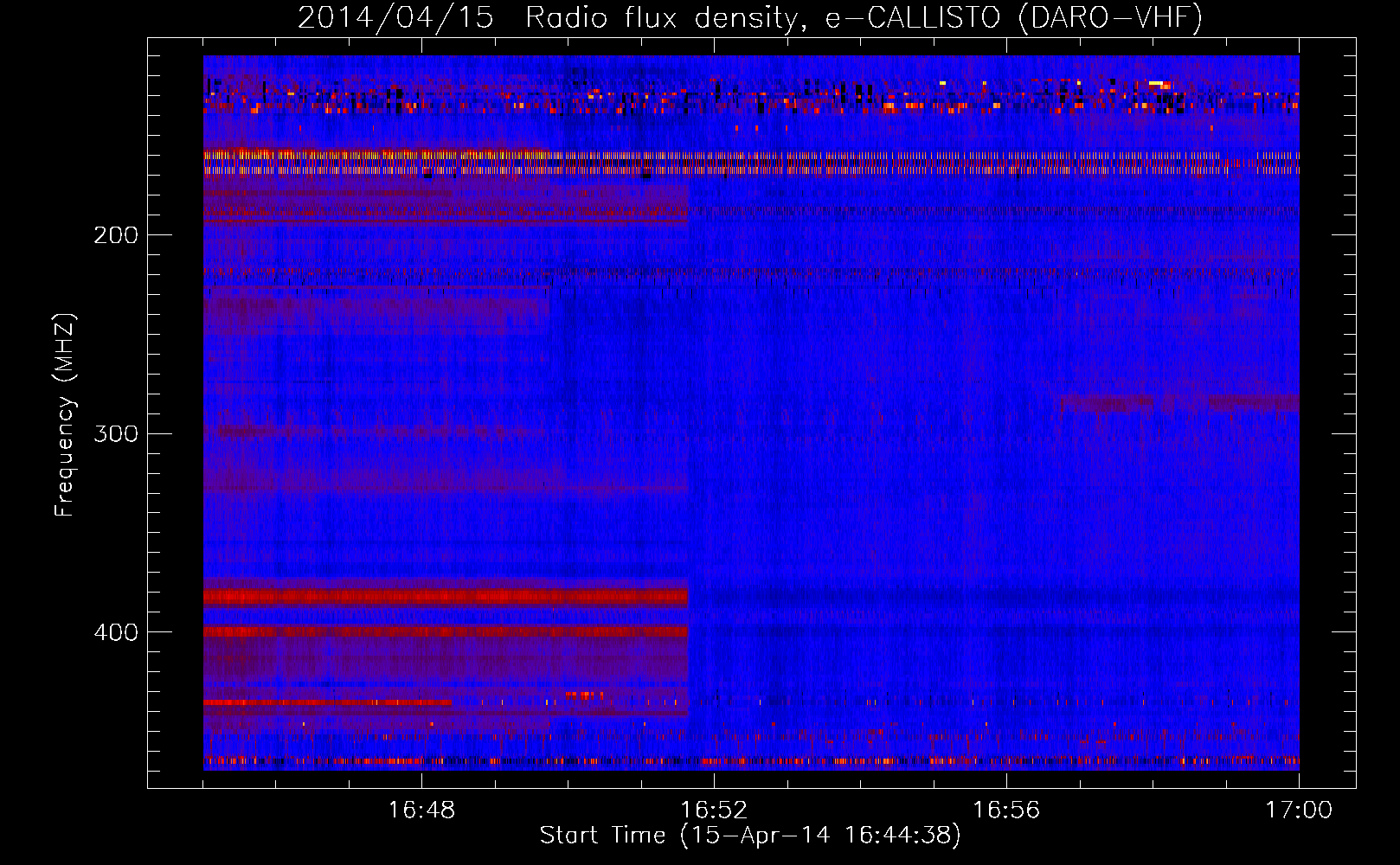Screen dimensions: 1400x865
Task: Click the 400 frequency tick label
Action: tap(115, 632)
